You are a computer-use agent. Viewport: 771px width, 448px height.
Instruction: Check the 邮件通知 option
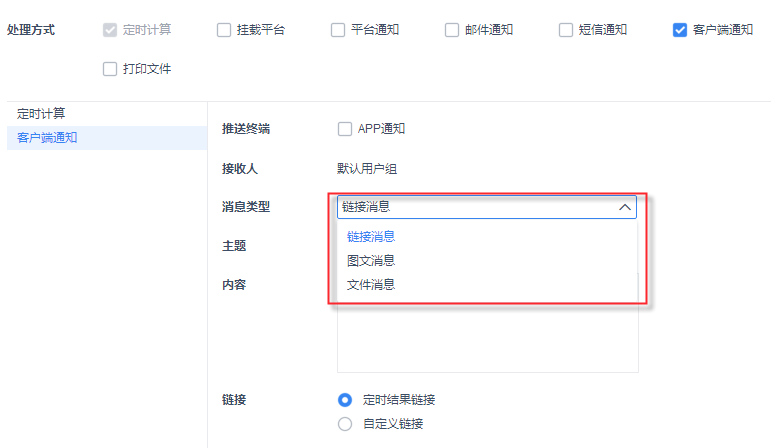point(452,30)
